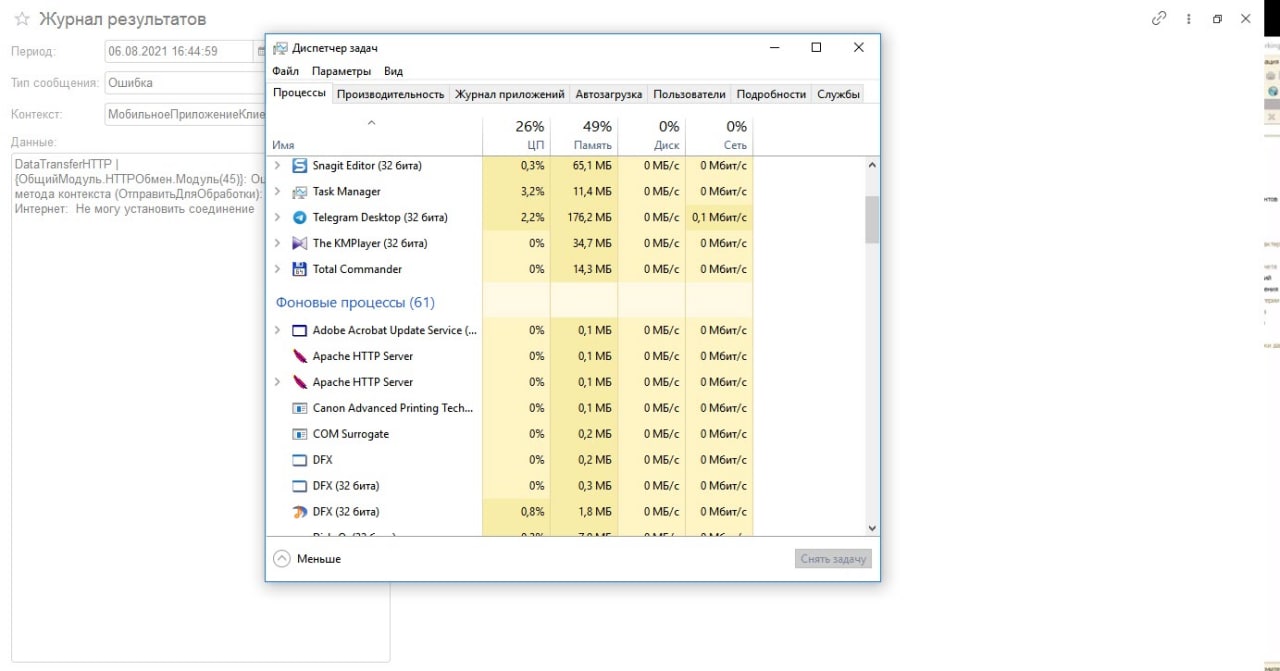This screenshot has width=1280, height=671.
Task: Expand the Adobe Acrobat Update Service group
Action: [x=277, y=330]
